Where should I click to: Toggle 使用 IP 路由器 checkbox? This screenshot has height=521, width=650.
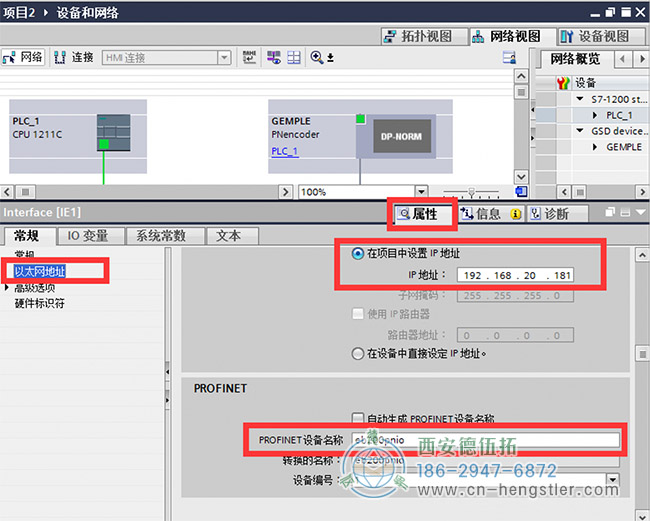coord(358,314)
